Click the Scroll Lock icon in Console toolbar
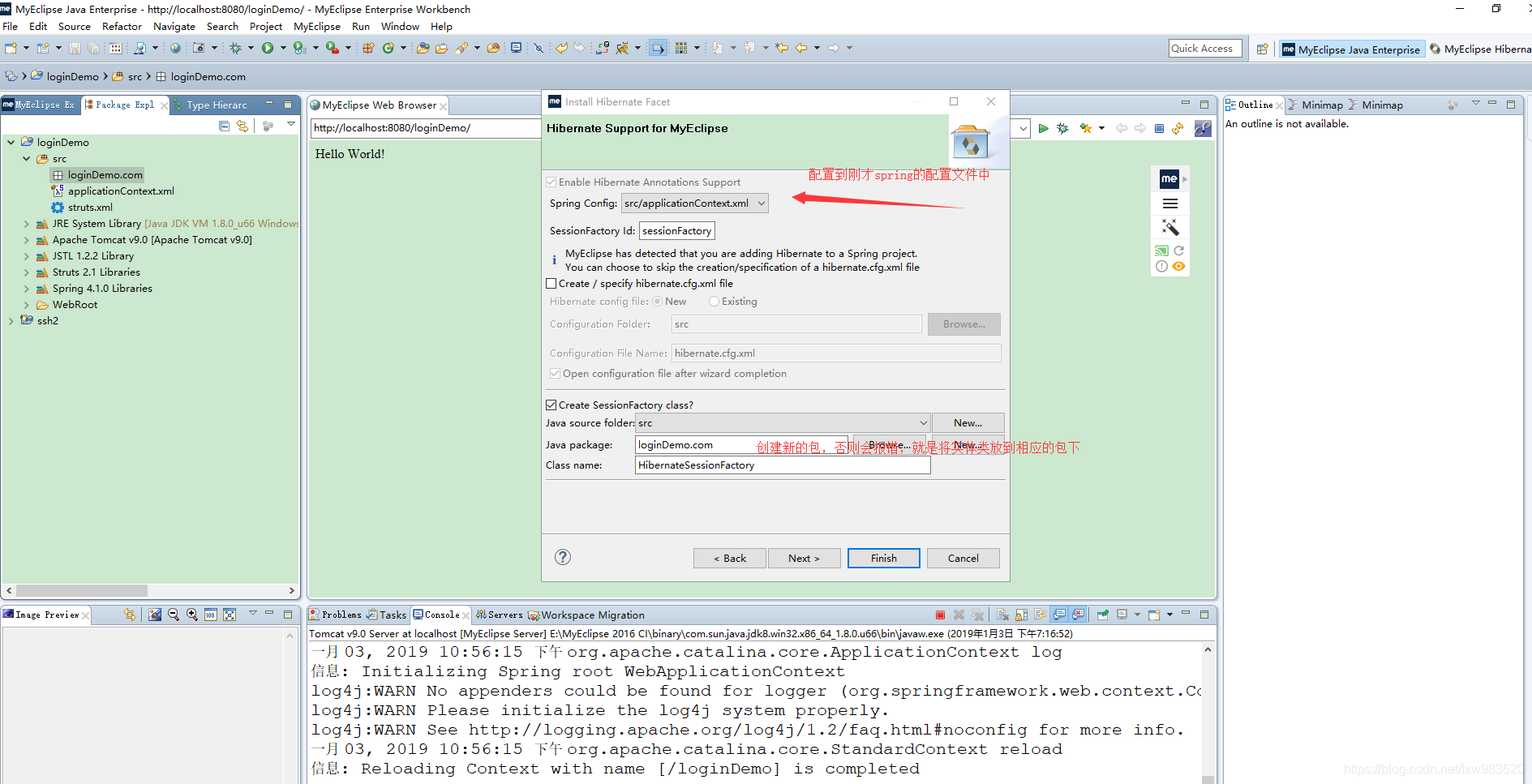 click(1021, 615)
